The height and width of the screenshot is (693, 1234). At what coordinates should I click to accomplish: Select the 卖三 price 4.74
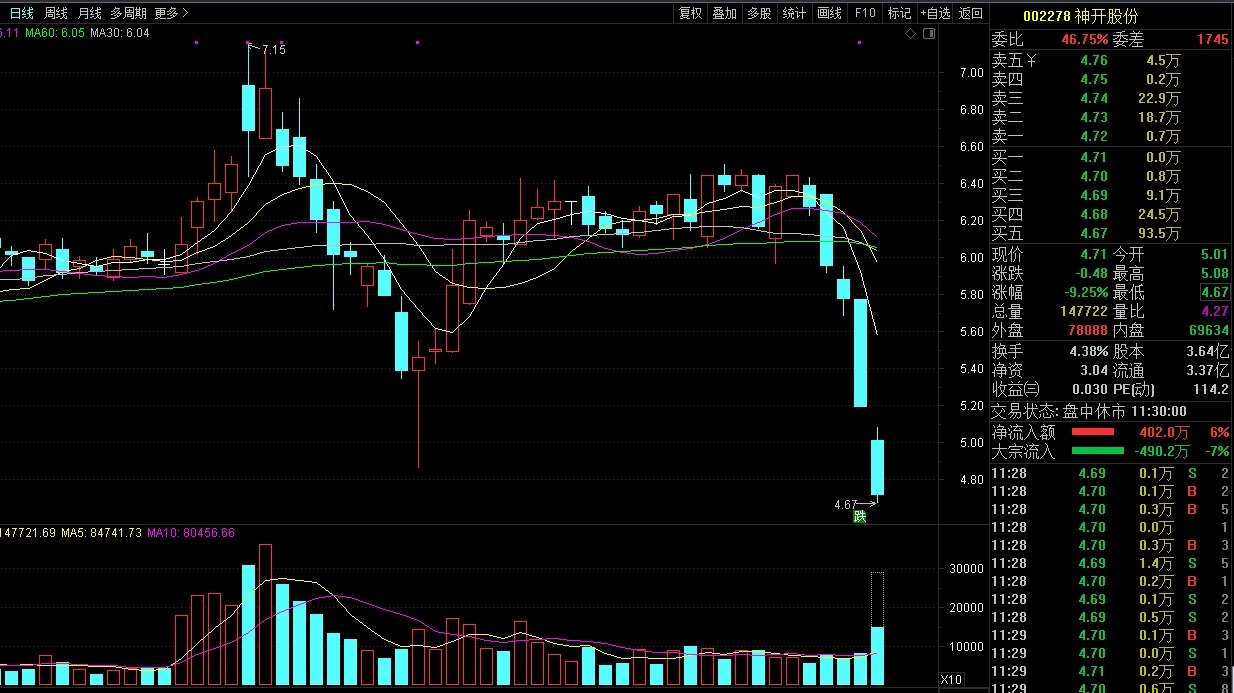click(x=1094, y=98)
